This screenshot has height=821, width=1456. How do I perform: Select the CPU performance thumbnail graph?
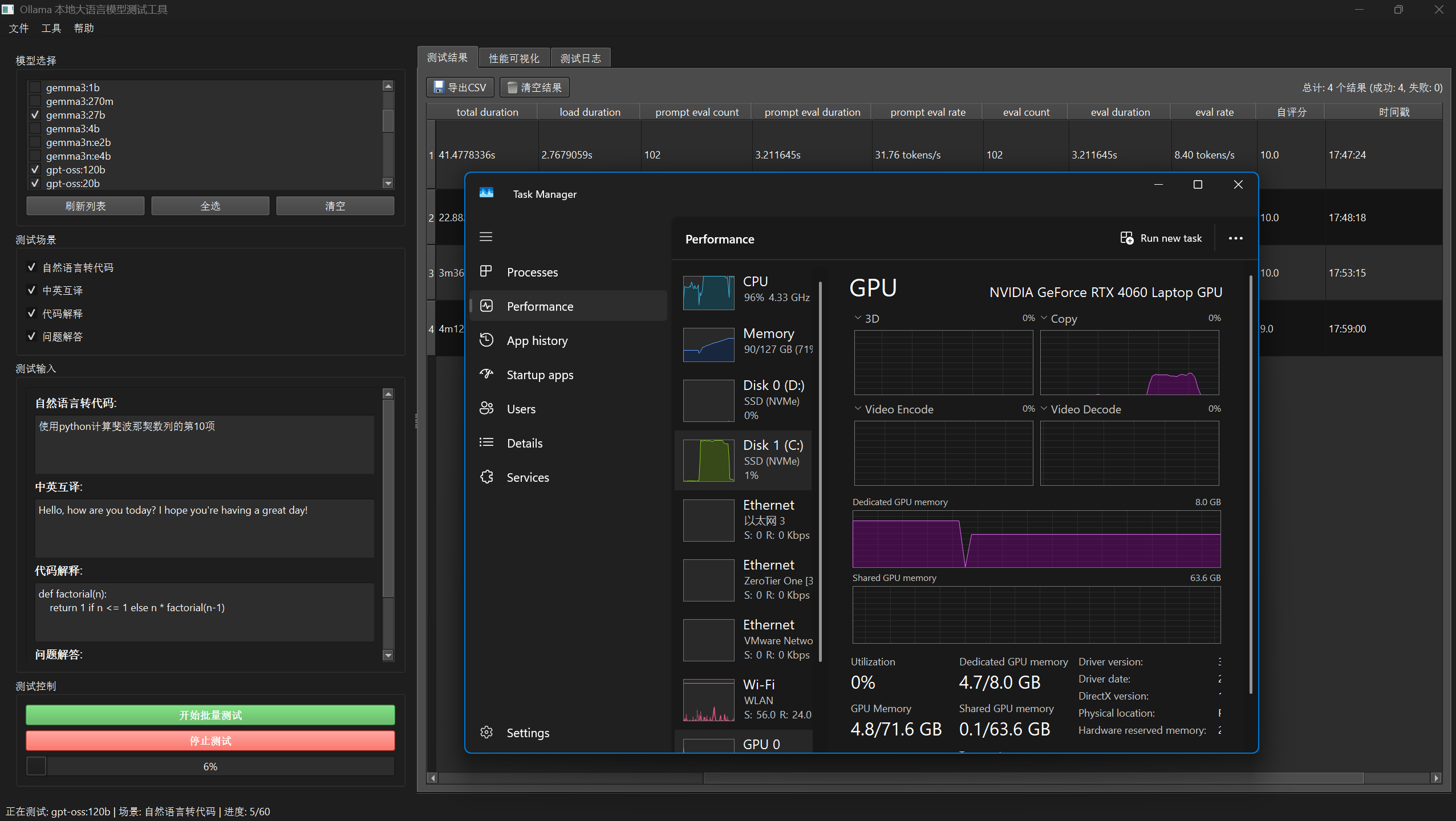coord(708,292)
